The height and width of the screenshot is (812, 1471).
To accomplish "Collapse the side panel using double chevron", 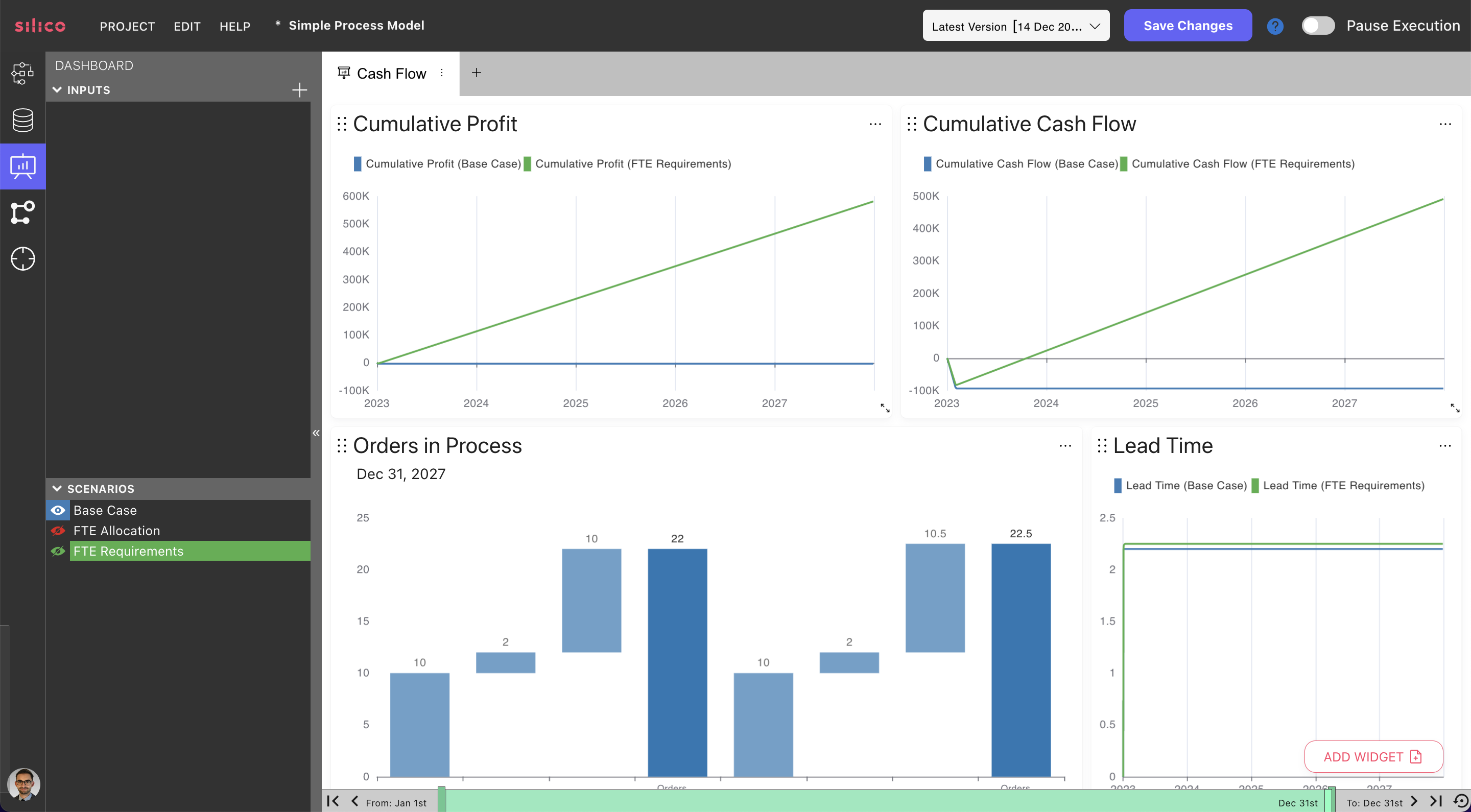I will click(316, 433).
